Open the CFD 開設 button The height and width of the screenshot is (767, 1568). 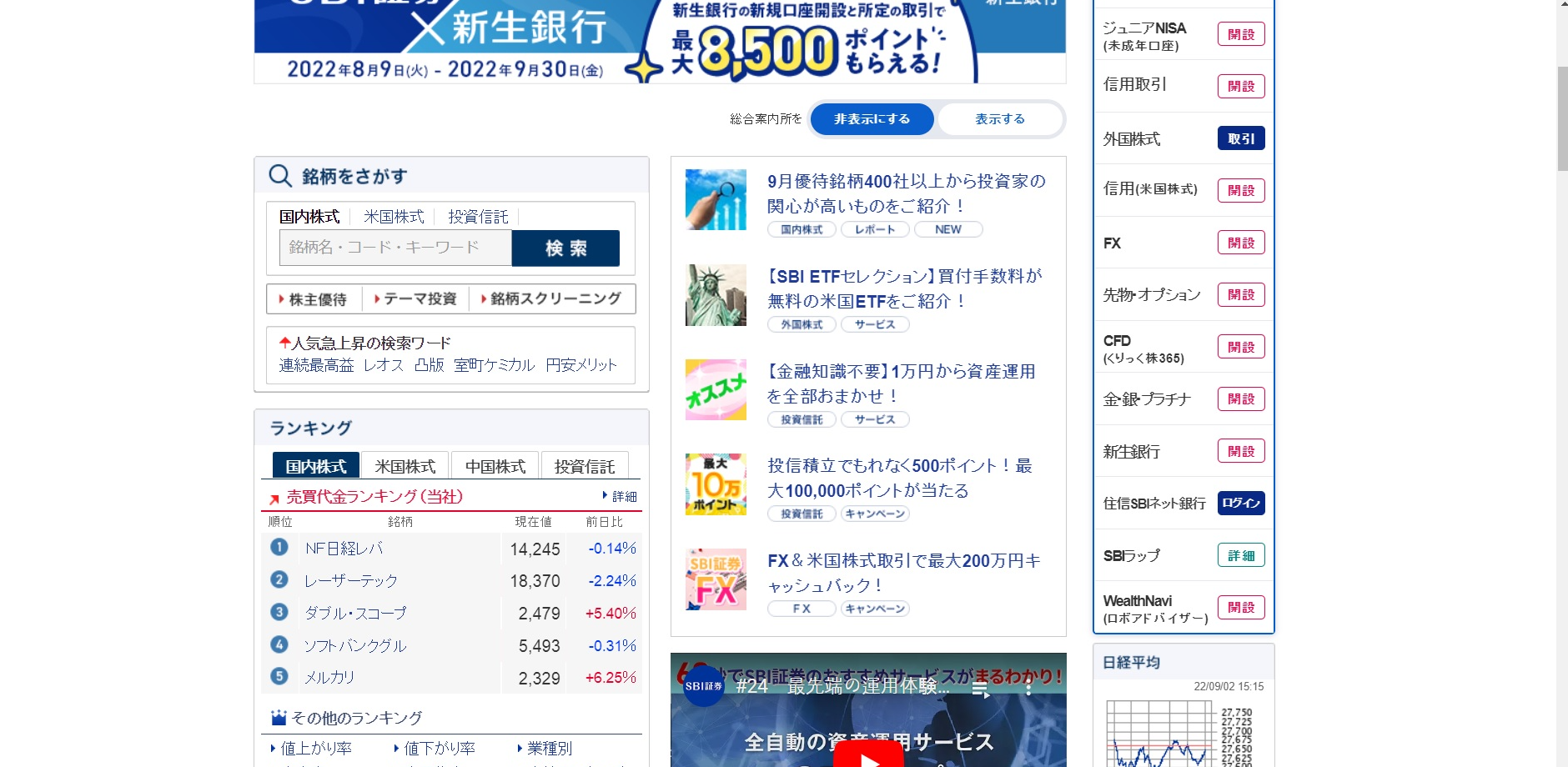coord(1241,347)
